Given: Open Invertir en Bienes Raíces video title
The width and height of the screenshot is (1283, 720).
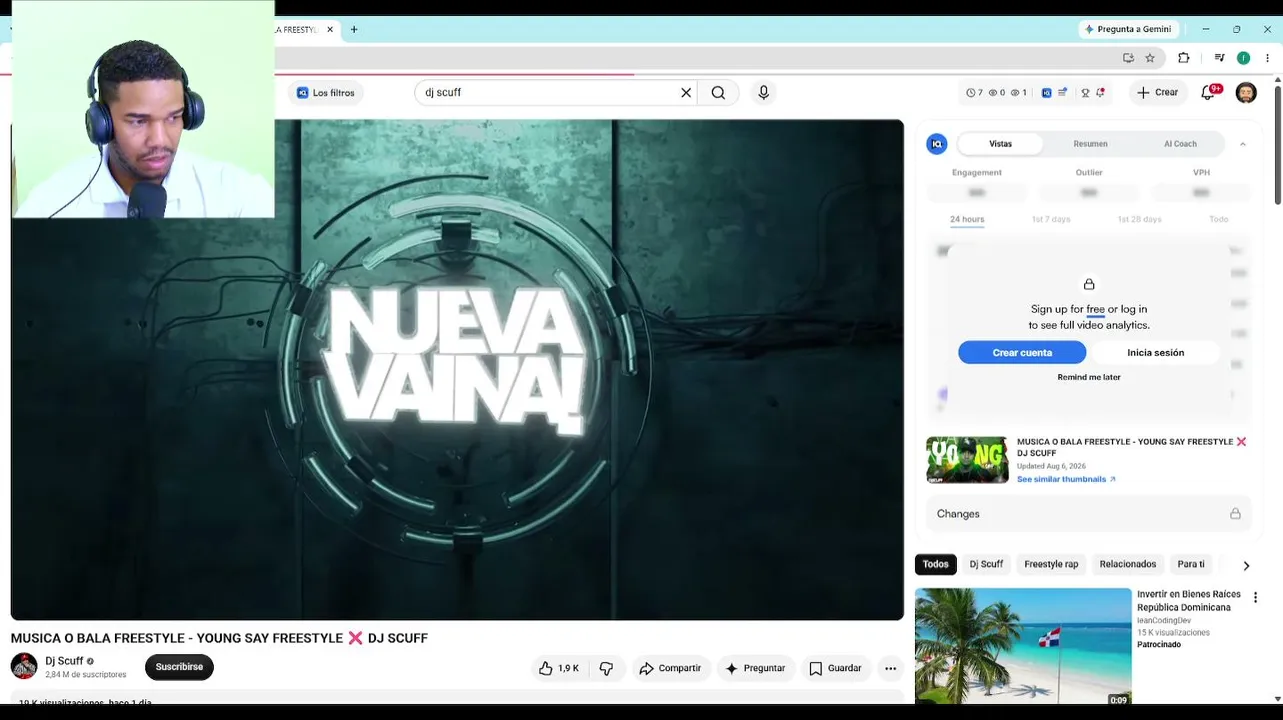Looking at the screenshot, I should pos(1189,601).
